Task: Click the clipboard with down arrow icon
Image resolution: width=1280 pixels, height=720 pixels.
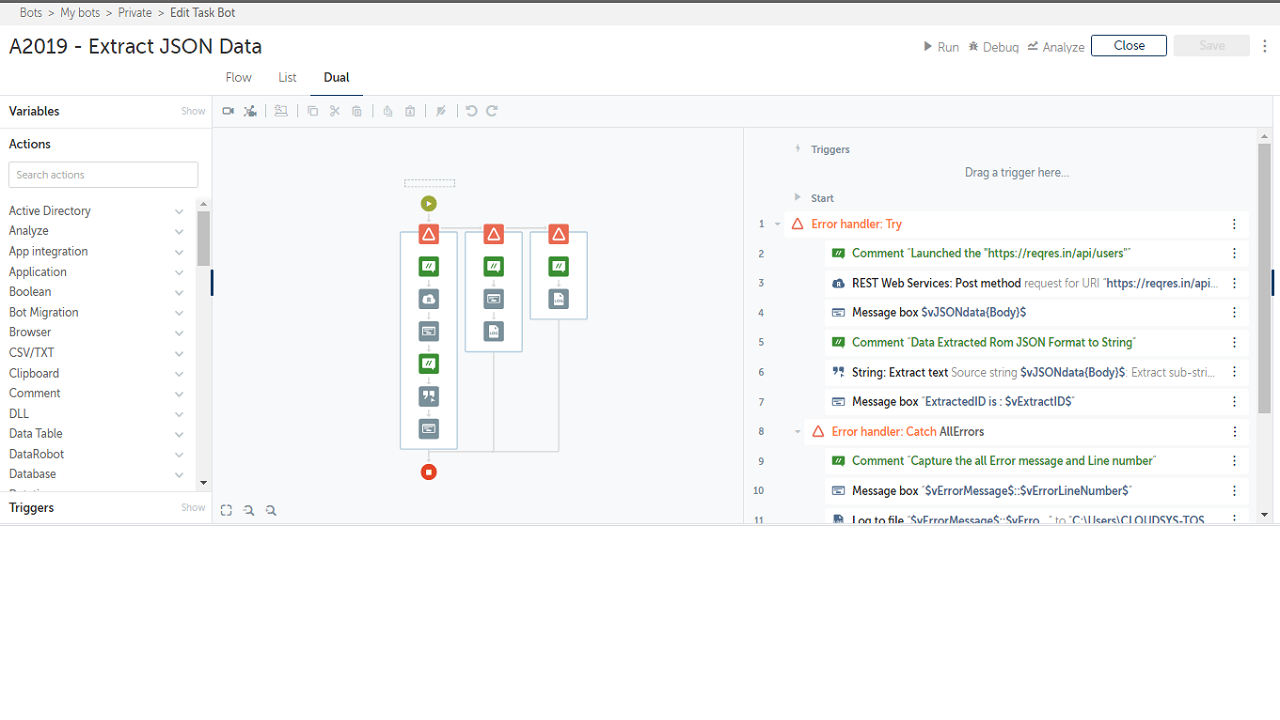Action: click(410, 111)
